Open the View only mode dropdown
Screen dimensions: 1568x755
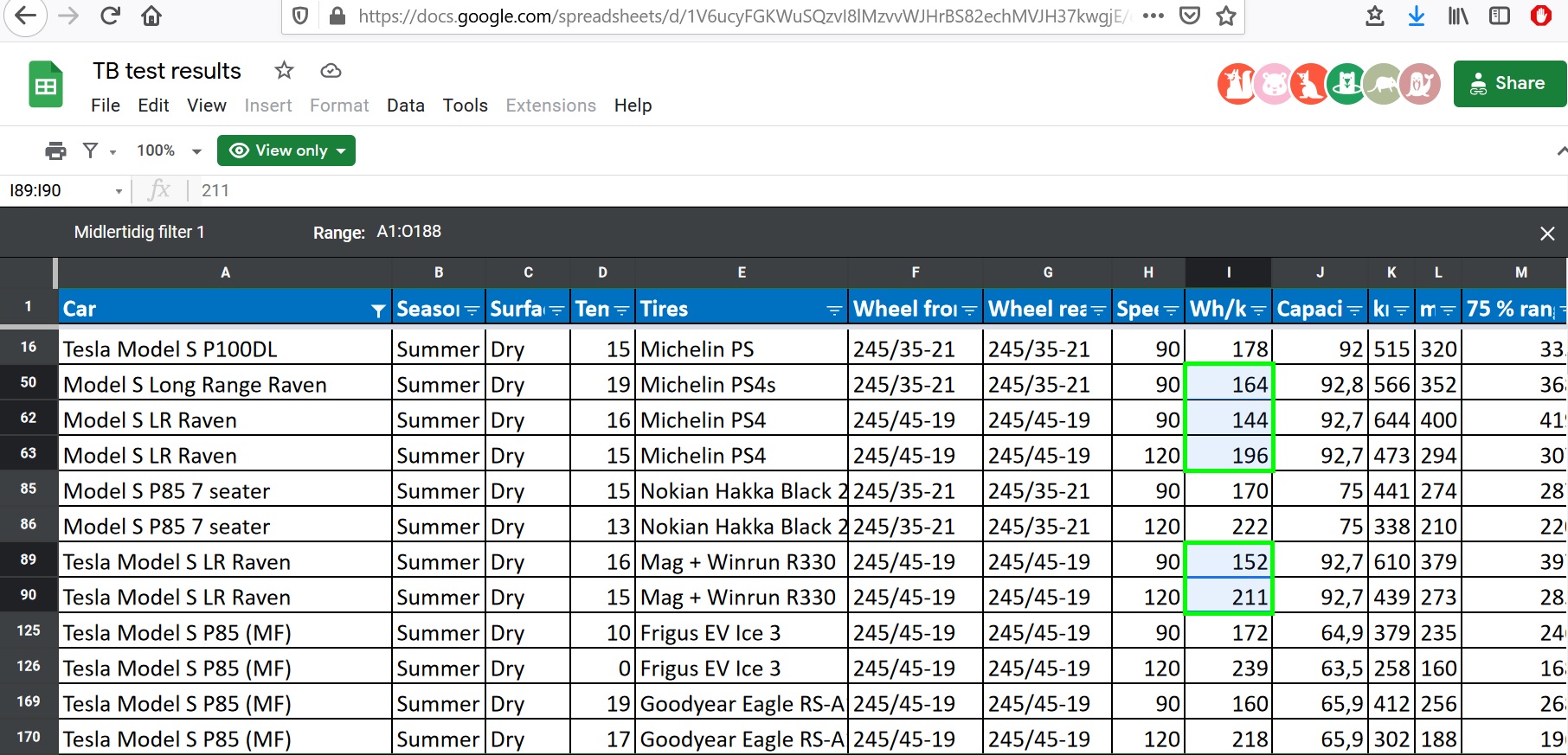pos(286,150)
